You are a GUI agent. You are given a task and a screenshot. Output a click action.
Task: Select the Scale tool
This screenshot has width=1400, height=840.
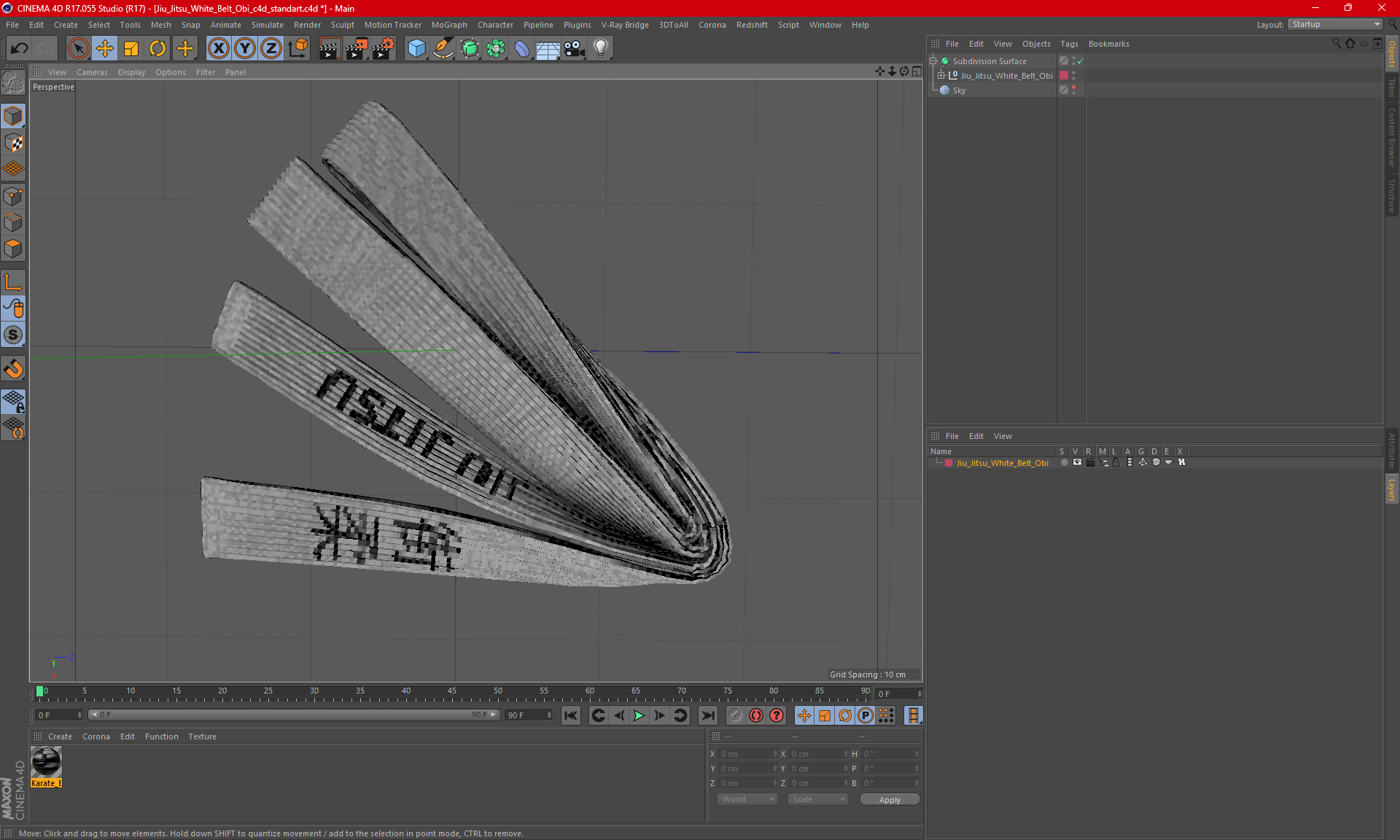click(x=131, y=49)
